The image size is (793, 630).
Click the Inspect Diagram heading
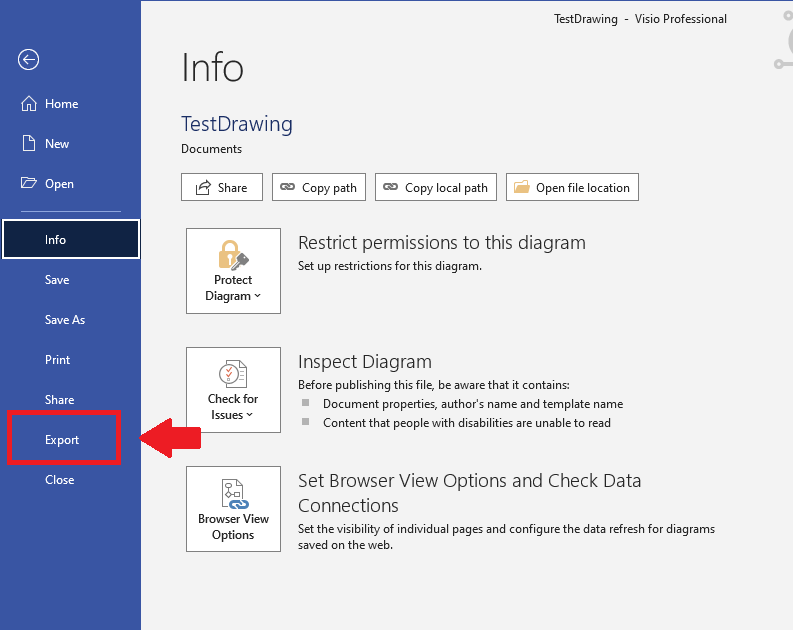click(365, 362)
